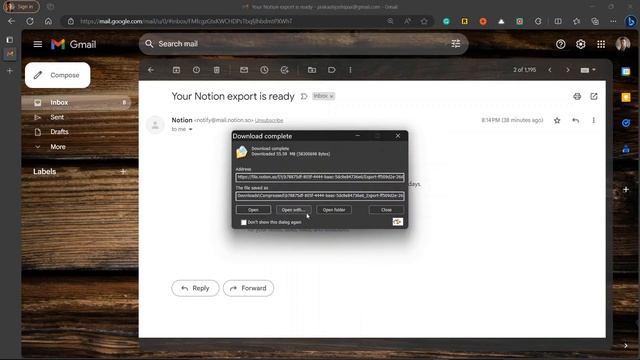
Task: Open message more options menu
Action: pos(593,120)
